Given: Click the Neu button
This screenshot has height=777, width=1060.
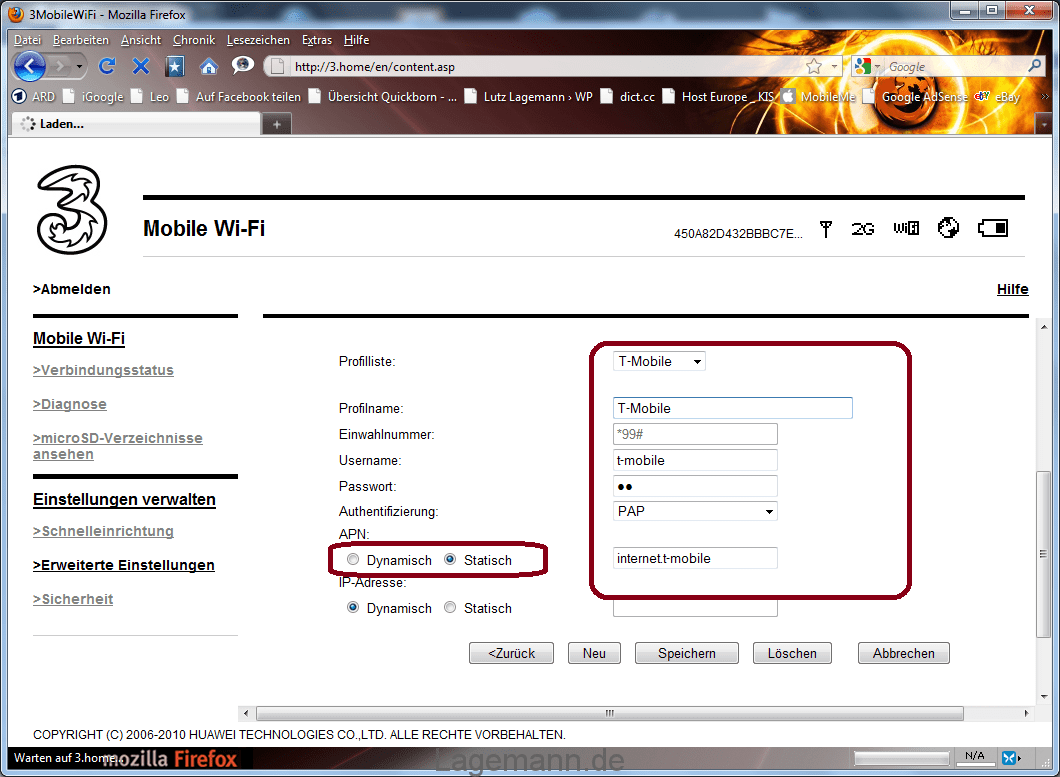Looking at the screenshot, I should pyautogui.click(x=594, y=653).
